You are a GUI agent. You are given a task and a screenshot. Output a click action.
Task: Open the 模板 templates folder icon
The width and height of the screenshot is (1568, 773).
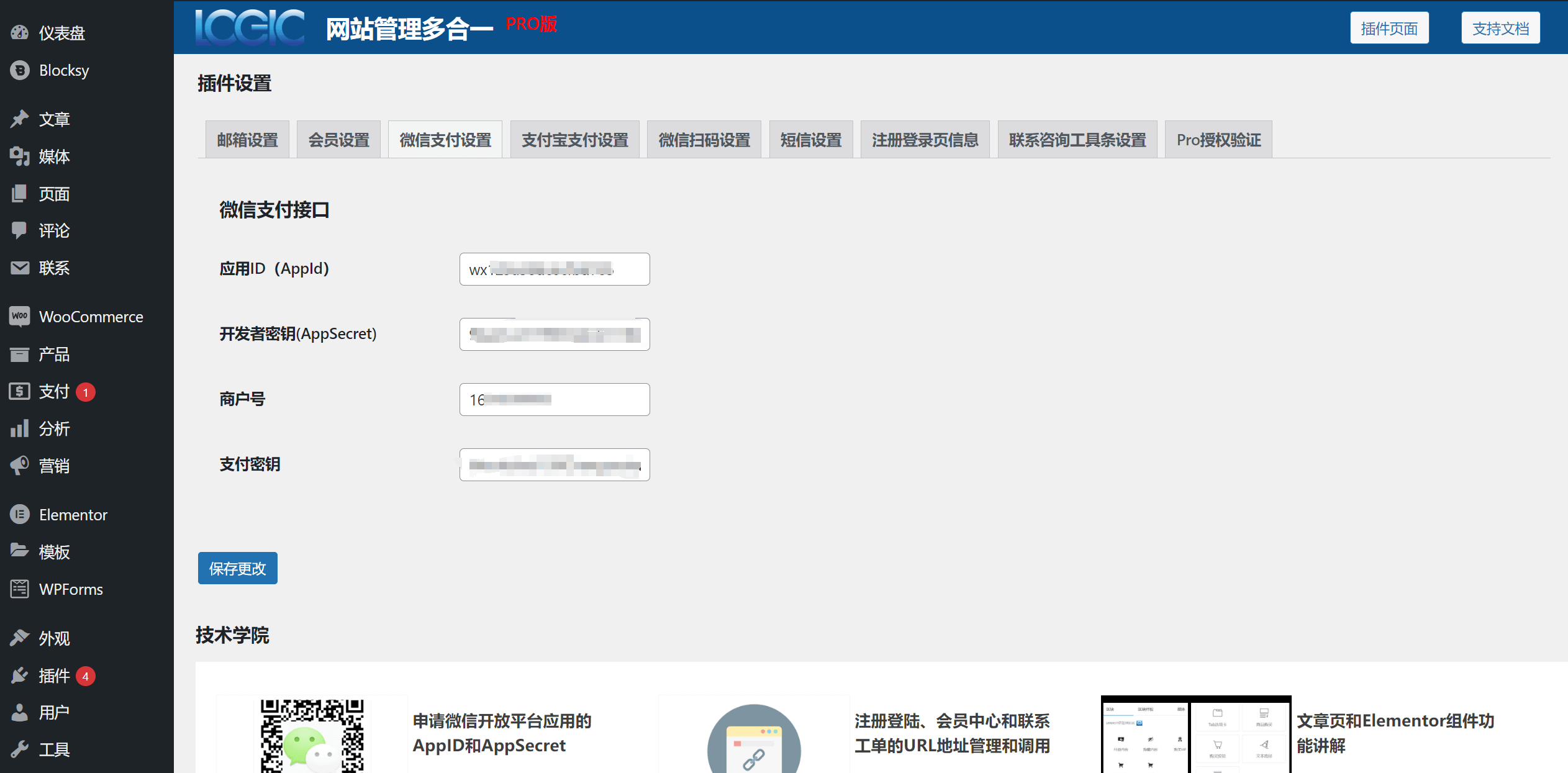coord(20,551)
